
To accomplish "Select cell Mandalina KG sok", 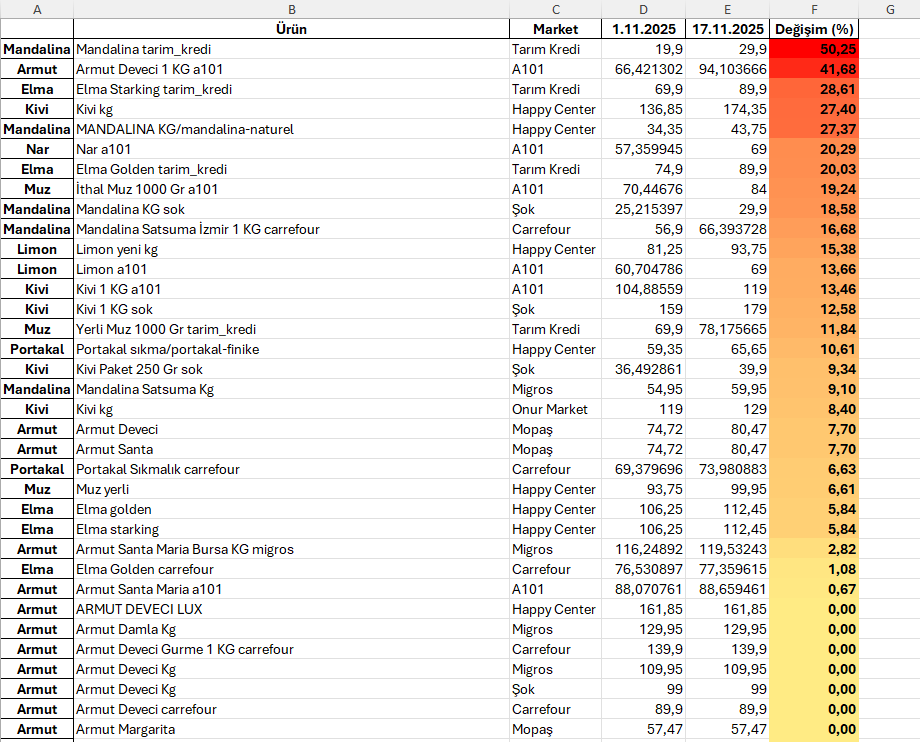I will pos(292,209).
